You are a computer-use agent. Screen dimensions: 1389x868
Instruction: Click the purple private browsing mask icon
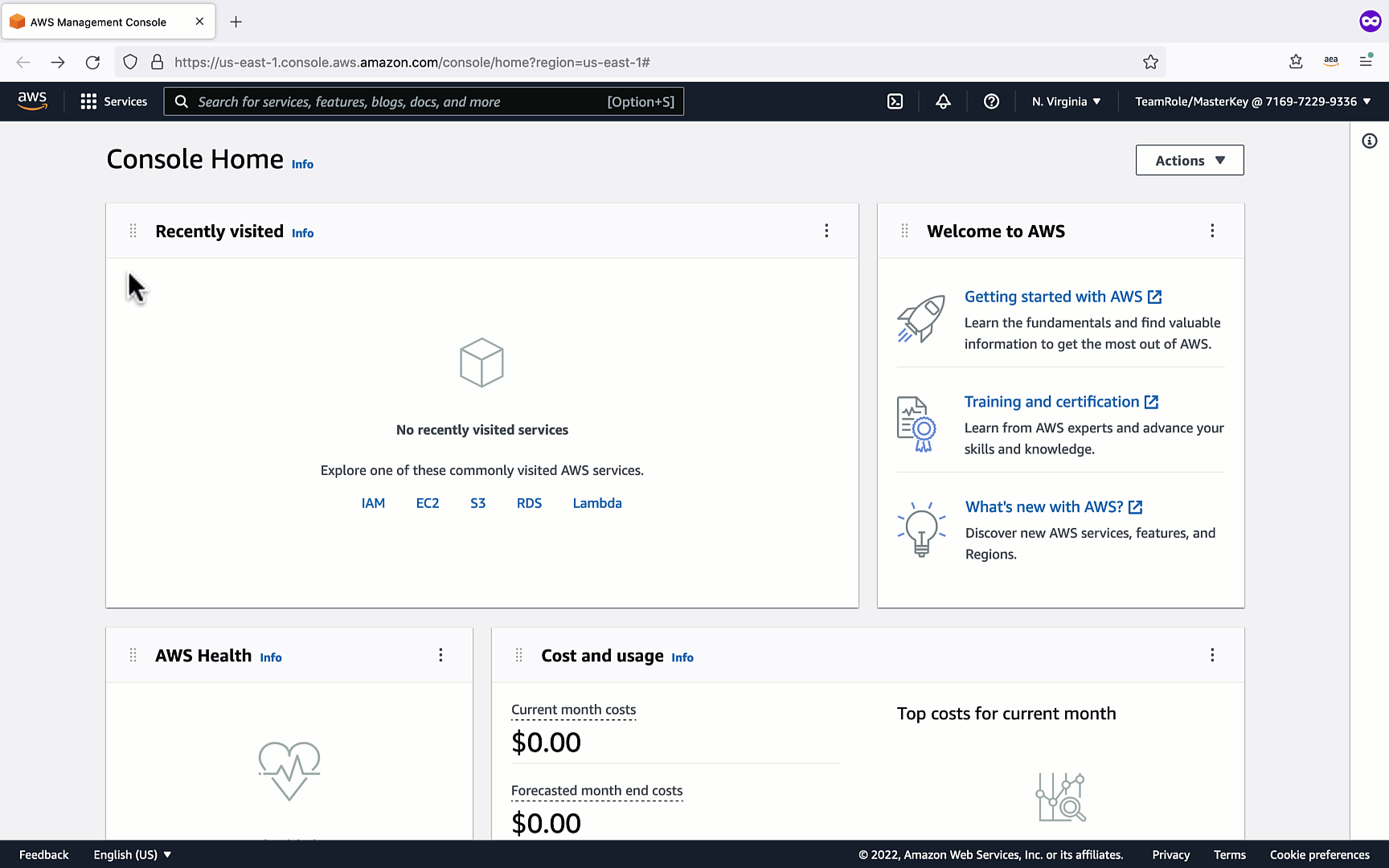pyautogui.click(x=1370, y=22)
